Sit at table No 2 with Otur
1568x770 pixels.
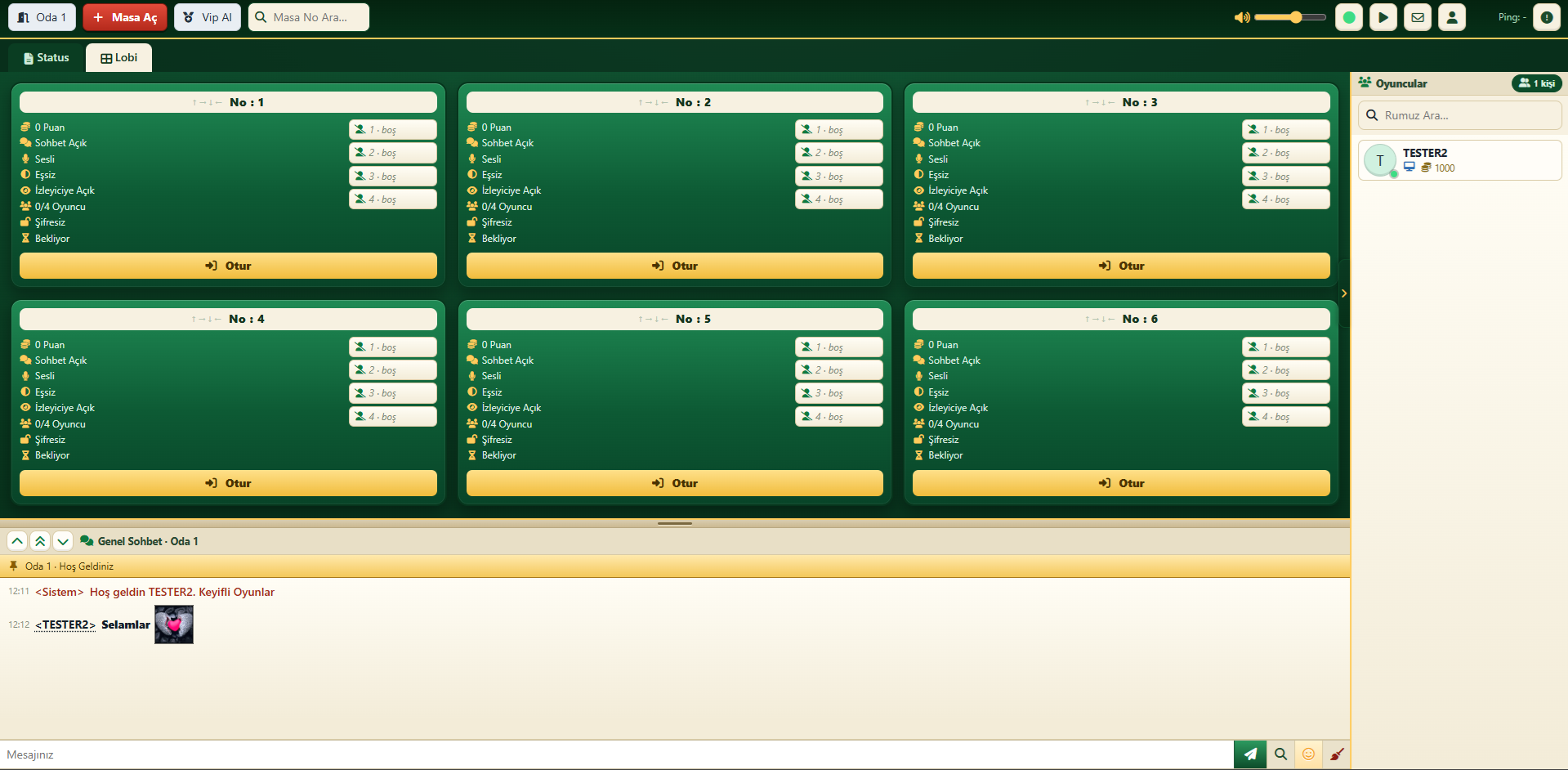click(675, 266)
